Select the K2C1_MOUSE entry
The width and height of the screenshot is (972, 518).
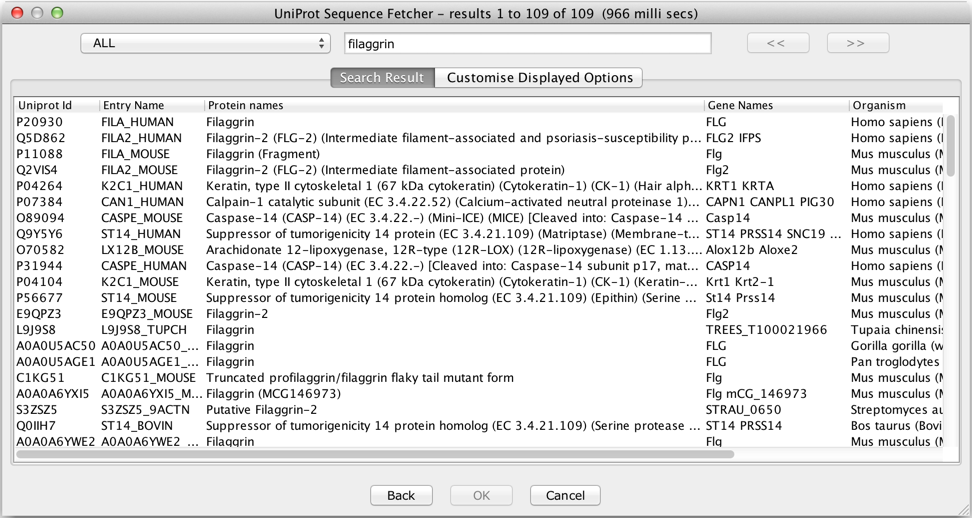(x=139, y=282)
